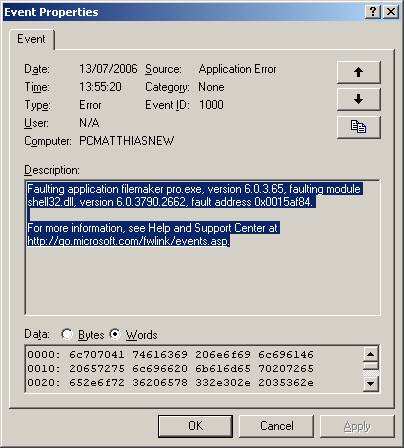
Task: Click the hex data row 0020
Action: pyautogui.click(x=171, y=382)
